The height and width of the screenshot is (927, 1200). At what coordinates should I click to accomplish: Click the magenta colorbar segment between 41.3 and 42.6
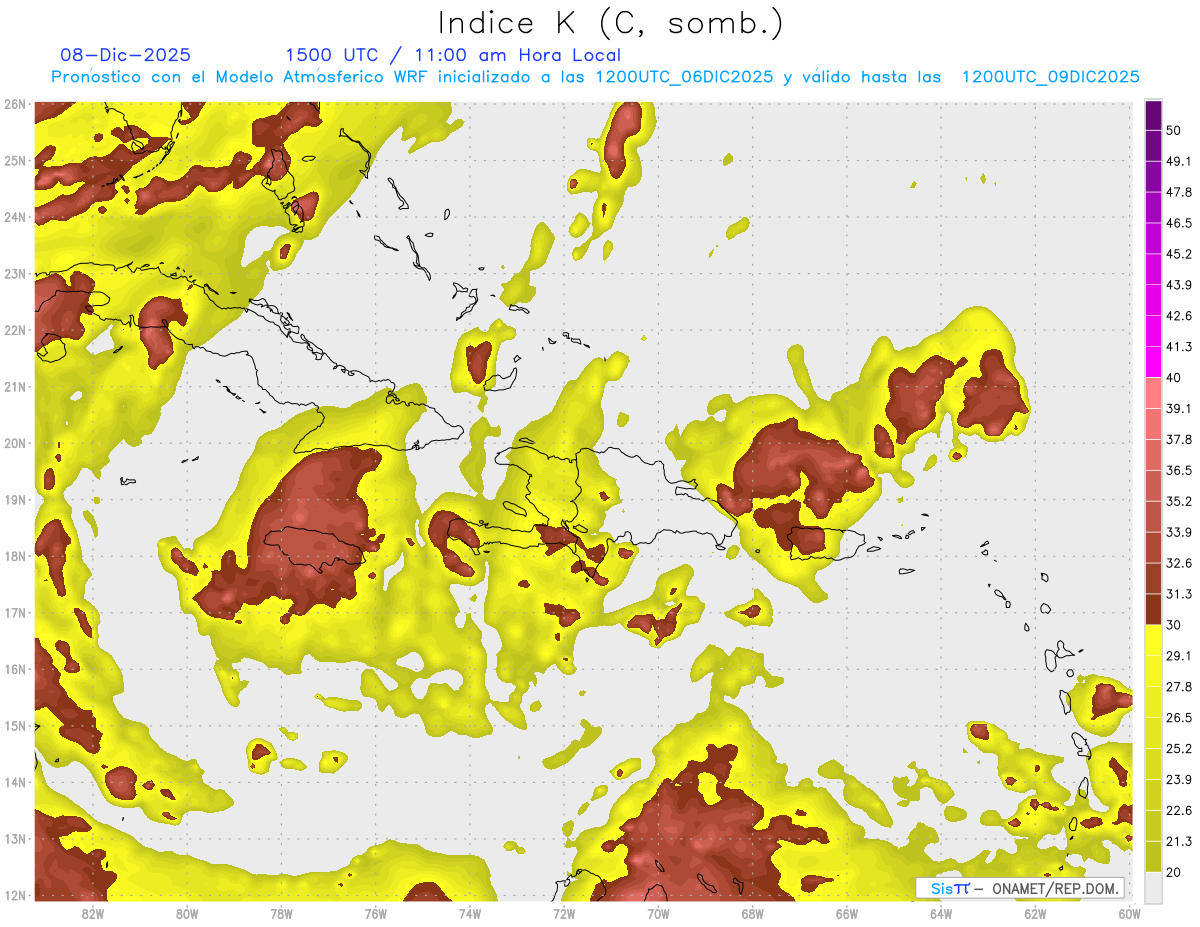point(1153,331)
